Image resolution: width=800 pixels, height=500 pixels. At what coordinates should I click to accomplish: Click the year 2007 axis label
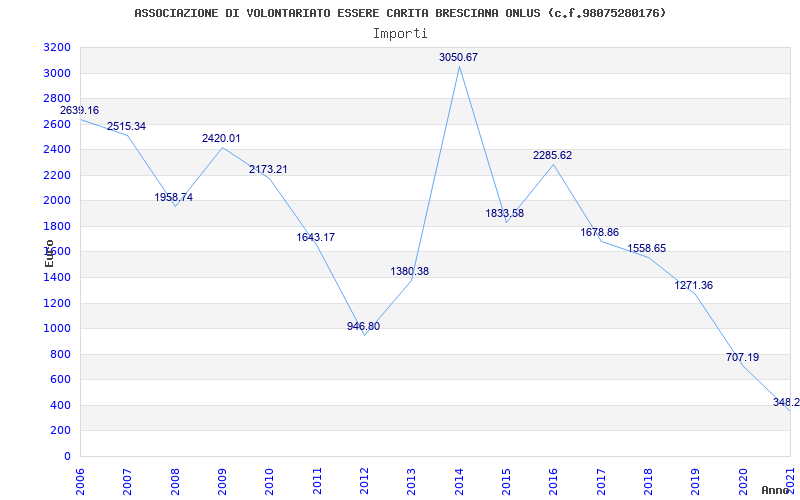pos(128,482)
